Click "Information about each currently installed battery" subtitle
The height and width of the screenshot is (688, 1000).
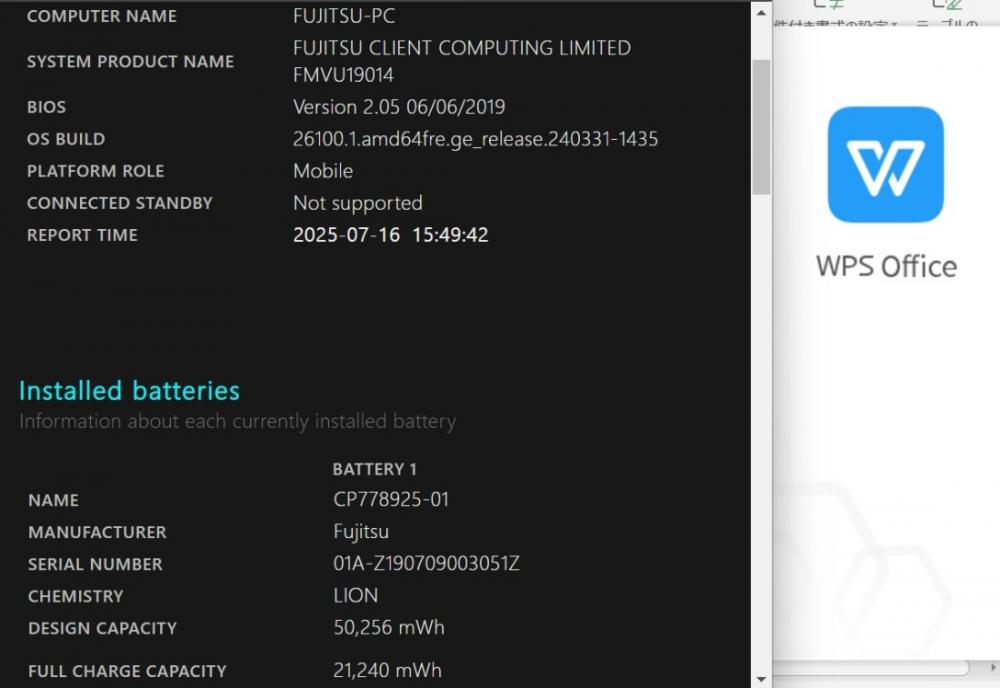coord(237,421)
